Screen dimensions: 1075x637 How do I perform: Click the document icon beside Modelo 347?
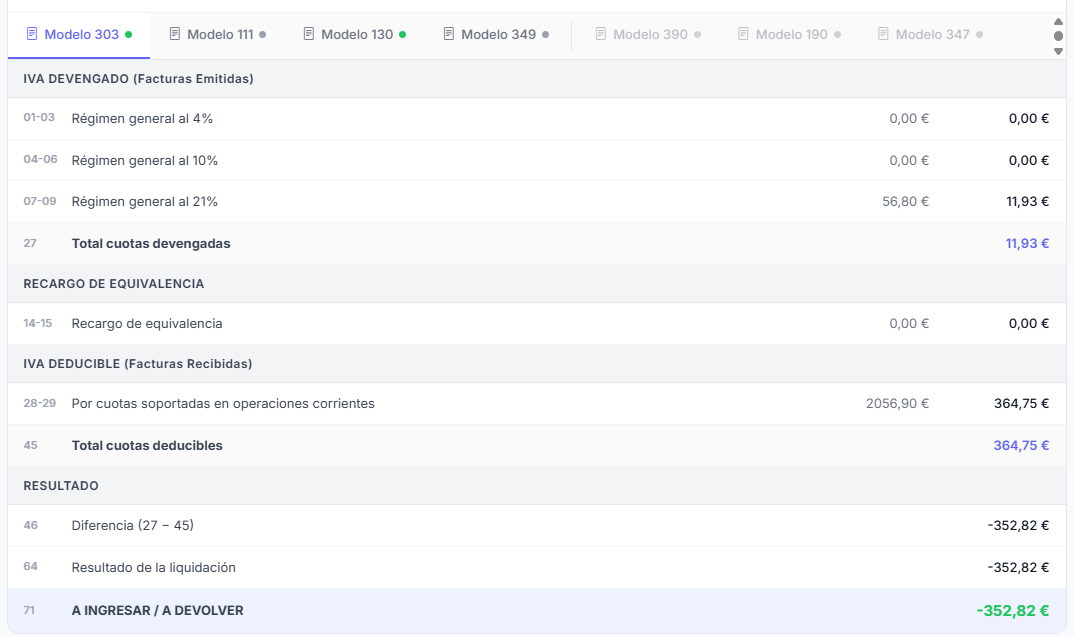click(x=883, y=34)
